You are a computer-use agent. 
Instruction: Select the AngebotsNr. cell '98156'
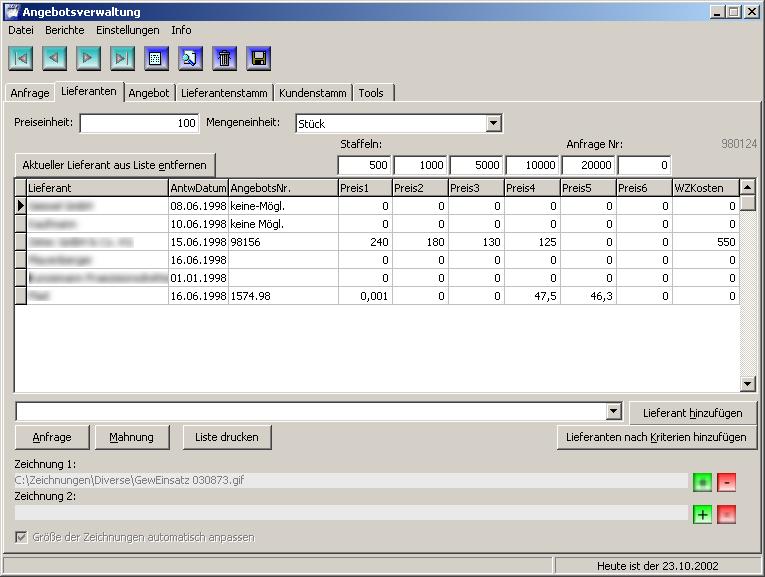click(283, 242)
